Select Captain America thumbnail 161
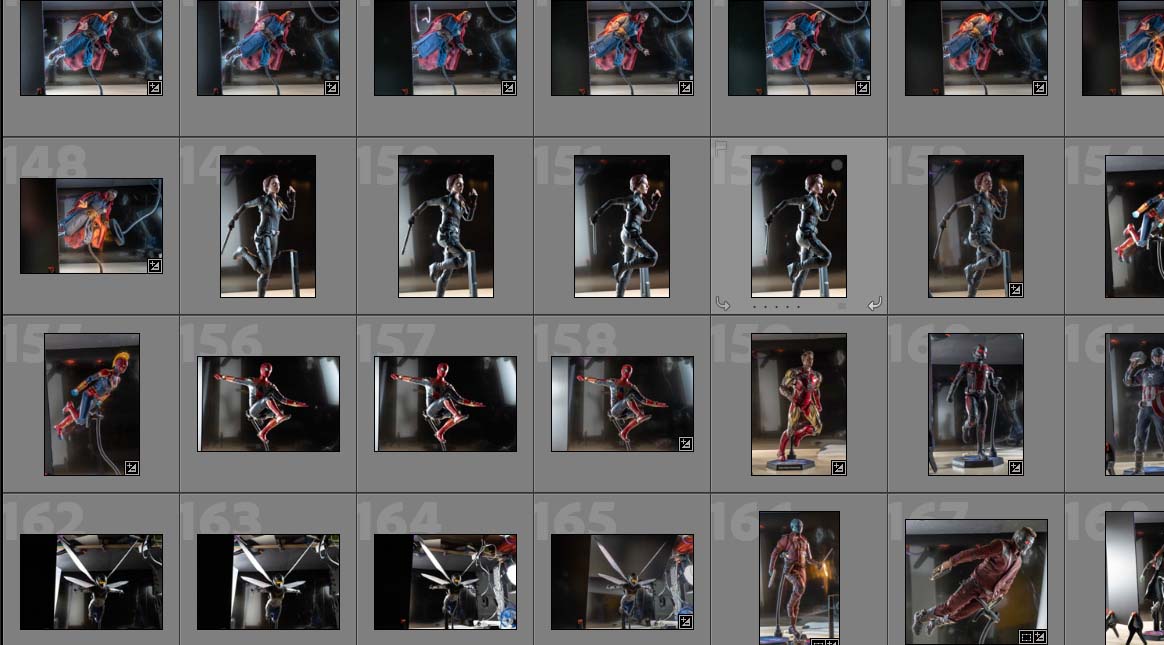The height and width of the screenshot is (645, 1164). click(1134, 404)
